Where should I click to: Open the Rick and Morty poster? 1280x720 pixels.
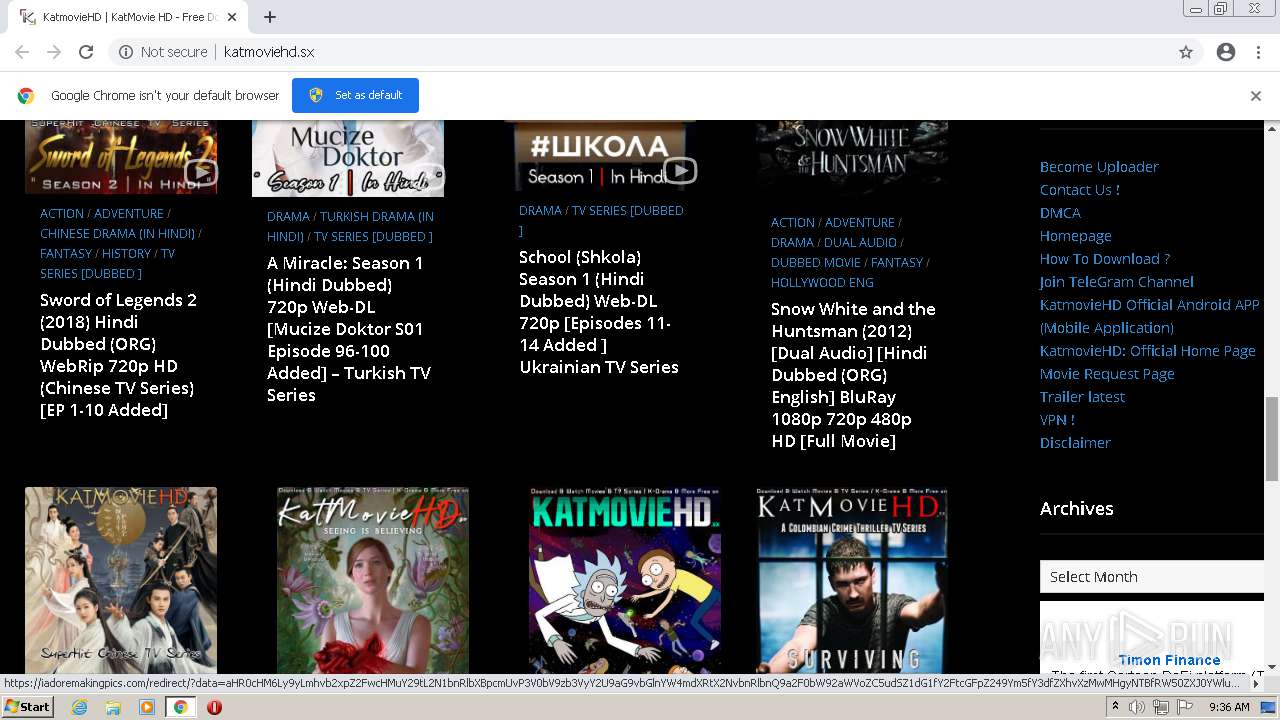pyautogui.click(x=625, y=580)
